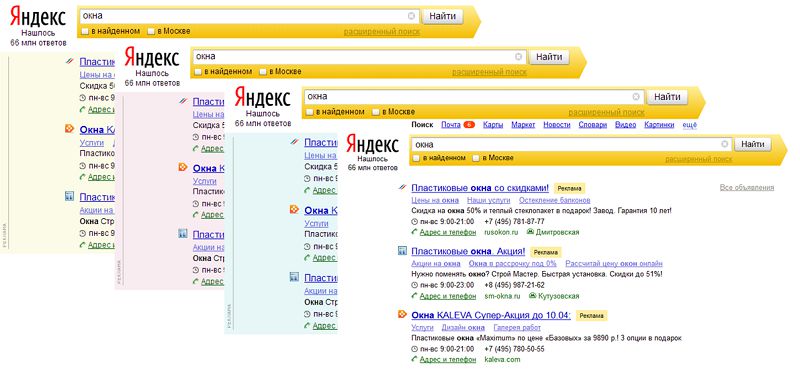Screen dimensions: 800x385
Task: Clear the search field in the yellow-tinted window
Action: click(x=411, y=16)
